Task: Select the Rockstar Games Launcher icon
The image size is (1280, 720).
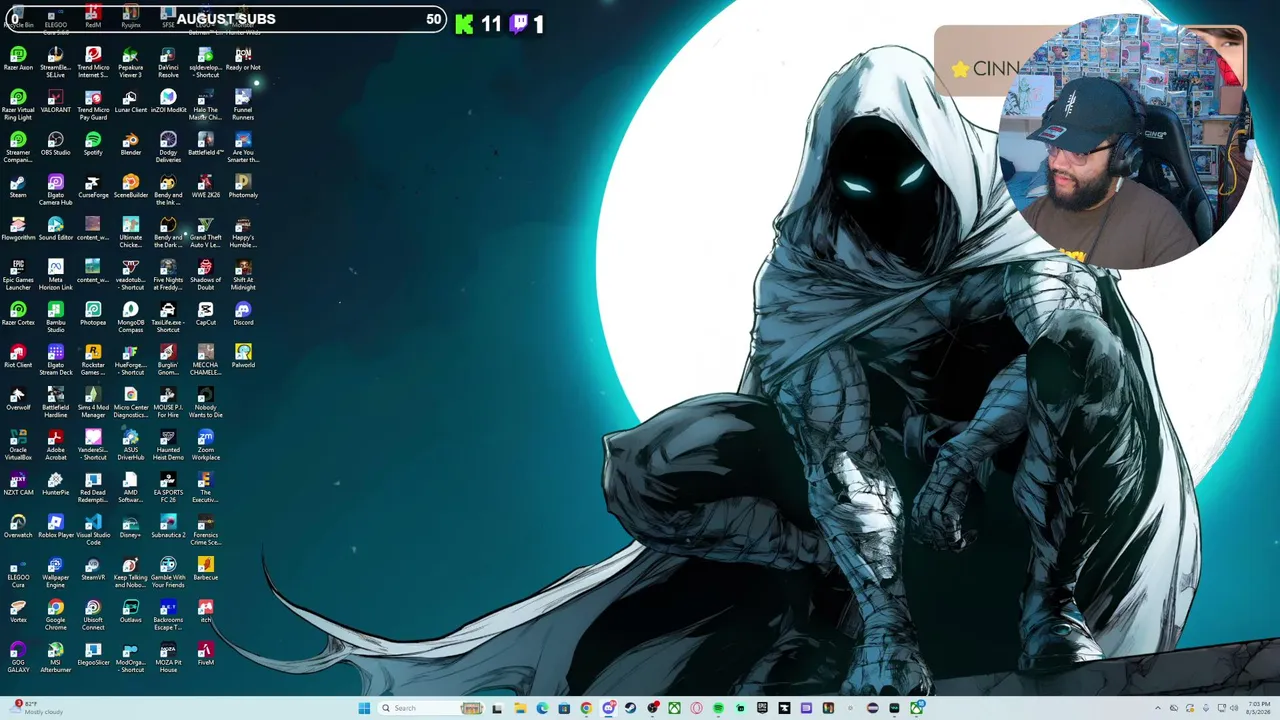Action: point(93,360)
